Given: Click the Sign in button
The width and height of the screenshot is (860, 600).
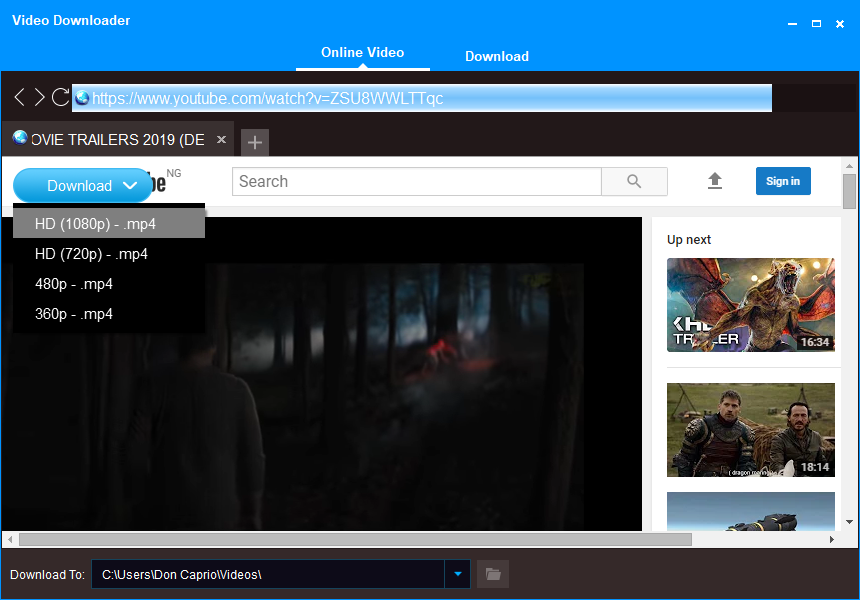Looking at the screenshot, I should 783,181.
